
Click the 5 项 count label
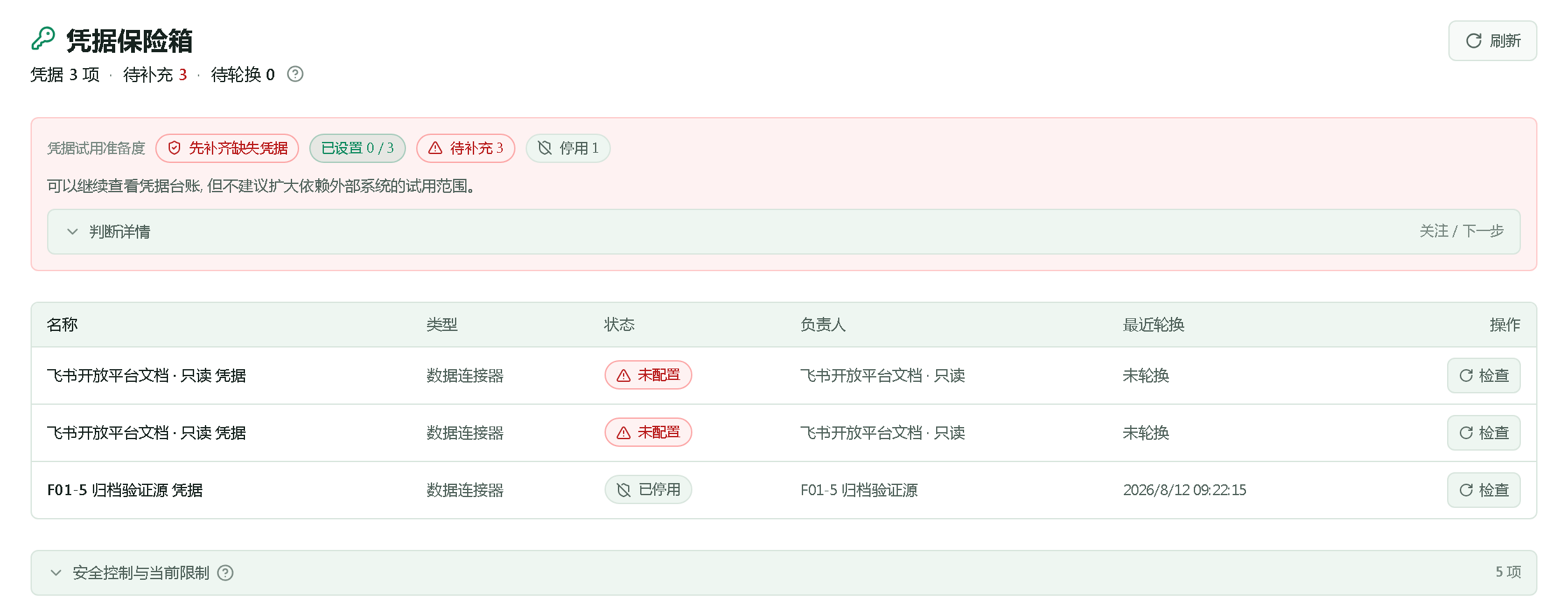(x=1508, y=572)
